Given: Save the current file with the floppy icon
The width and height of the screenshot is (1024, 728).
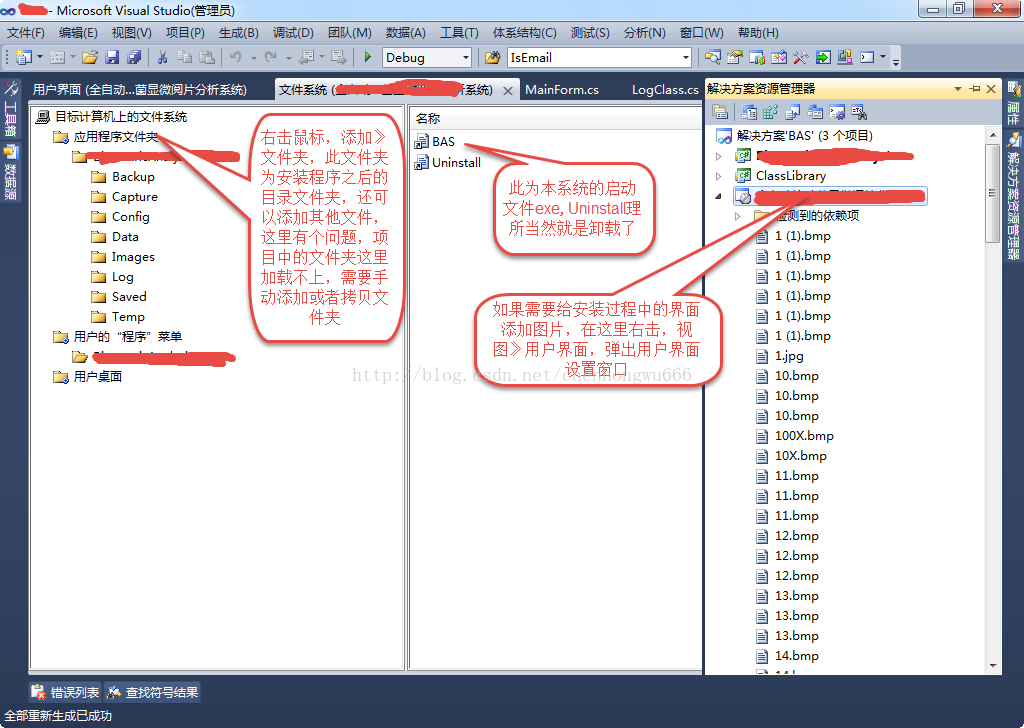Looking at the screenshot, I should point(112,57).
